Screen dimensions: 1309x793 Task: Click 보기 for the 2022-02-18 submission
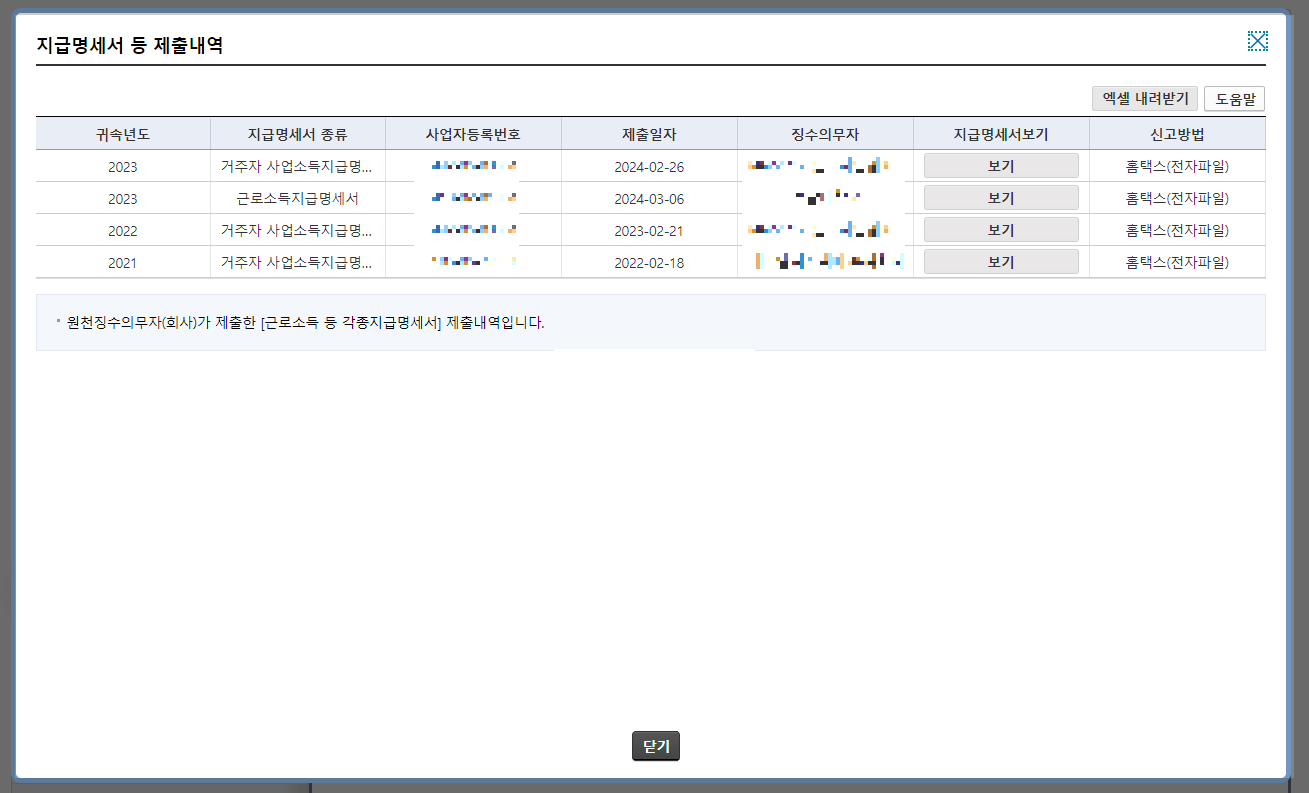point(1001,262)
